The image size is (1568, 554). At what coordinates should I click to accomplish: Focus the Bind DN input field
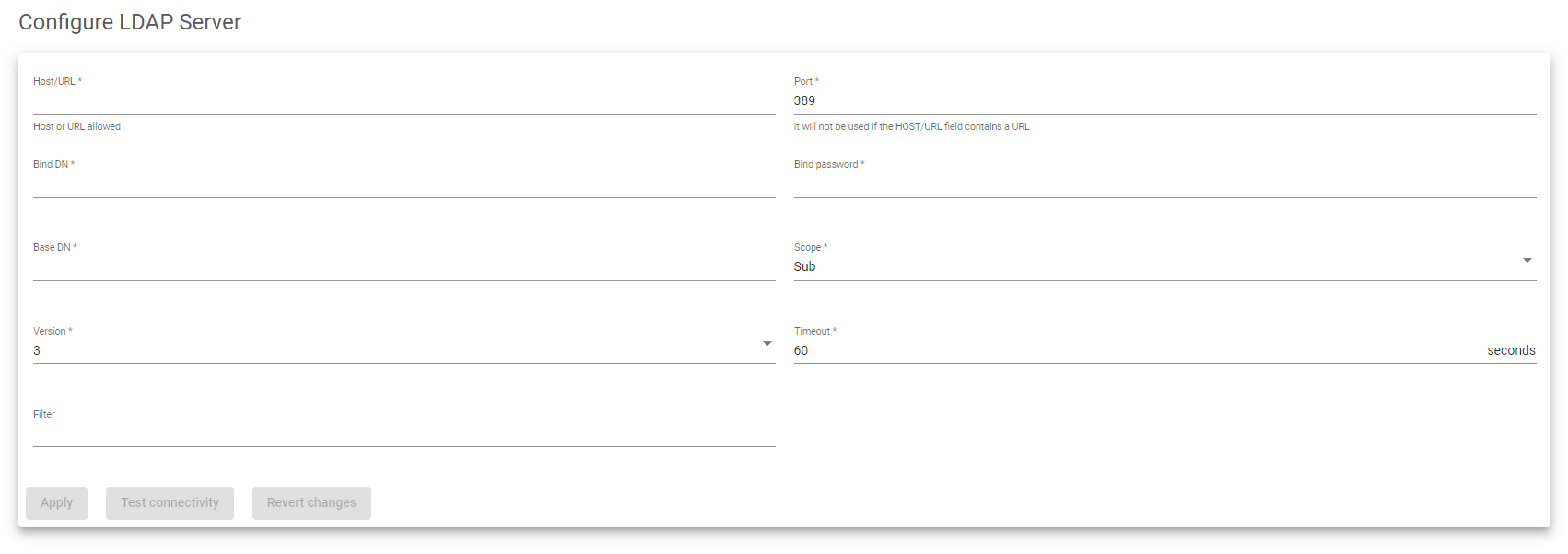click(x=404, y=184)
